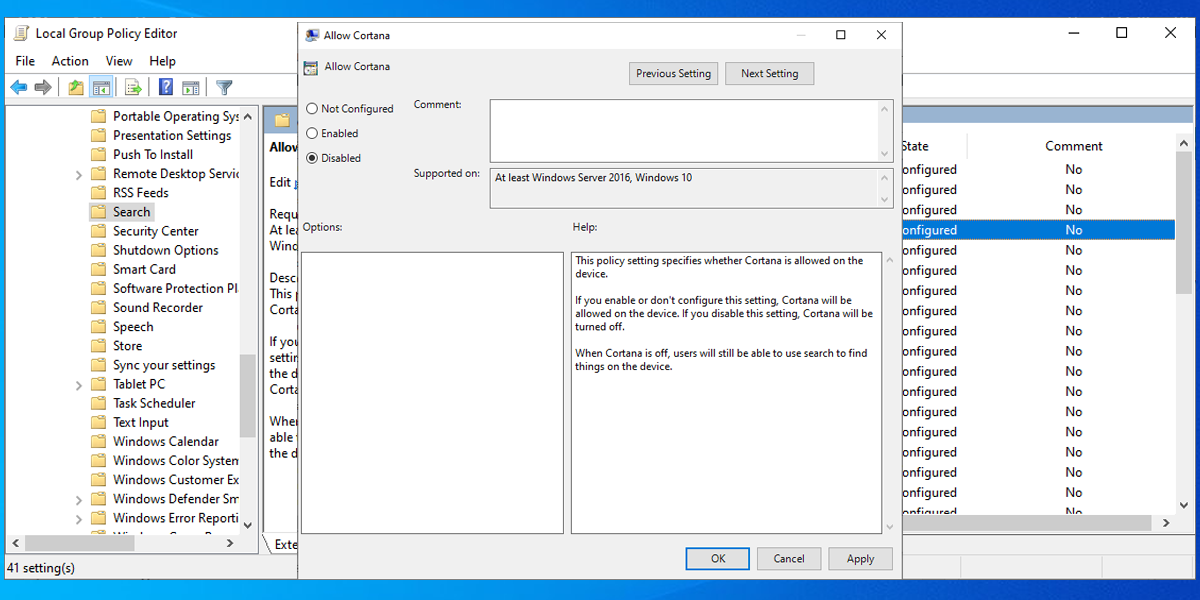Viewport: 1200px width, 600px height.
Task: Select the Not Configured radio button
Action: click(x=313, y=109)
